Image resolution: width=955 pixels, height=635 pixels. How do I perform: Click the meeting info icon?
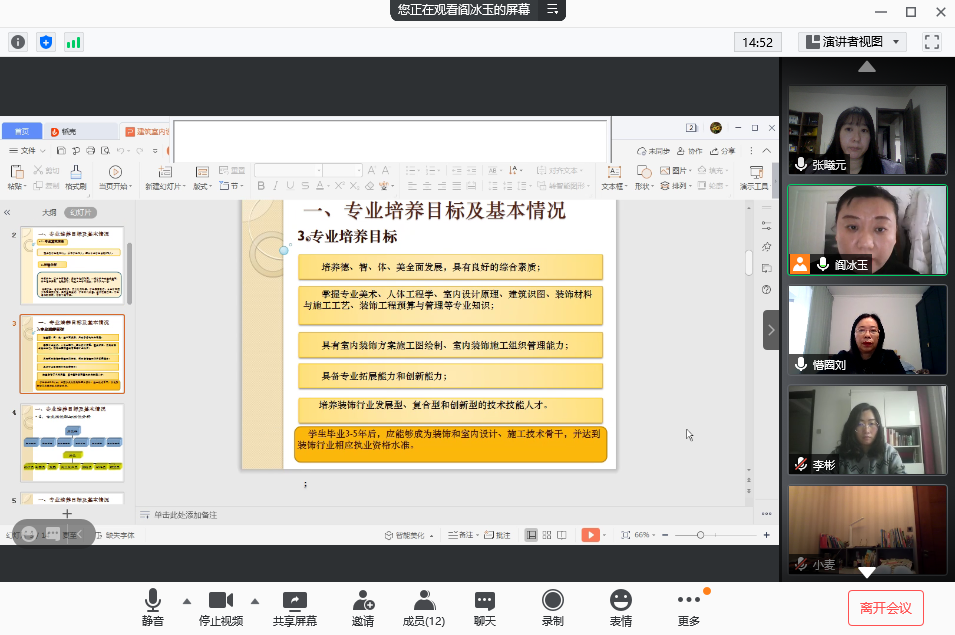[x=18, y=42]
